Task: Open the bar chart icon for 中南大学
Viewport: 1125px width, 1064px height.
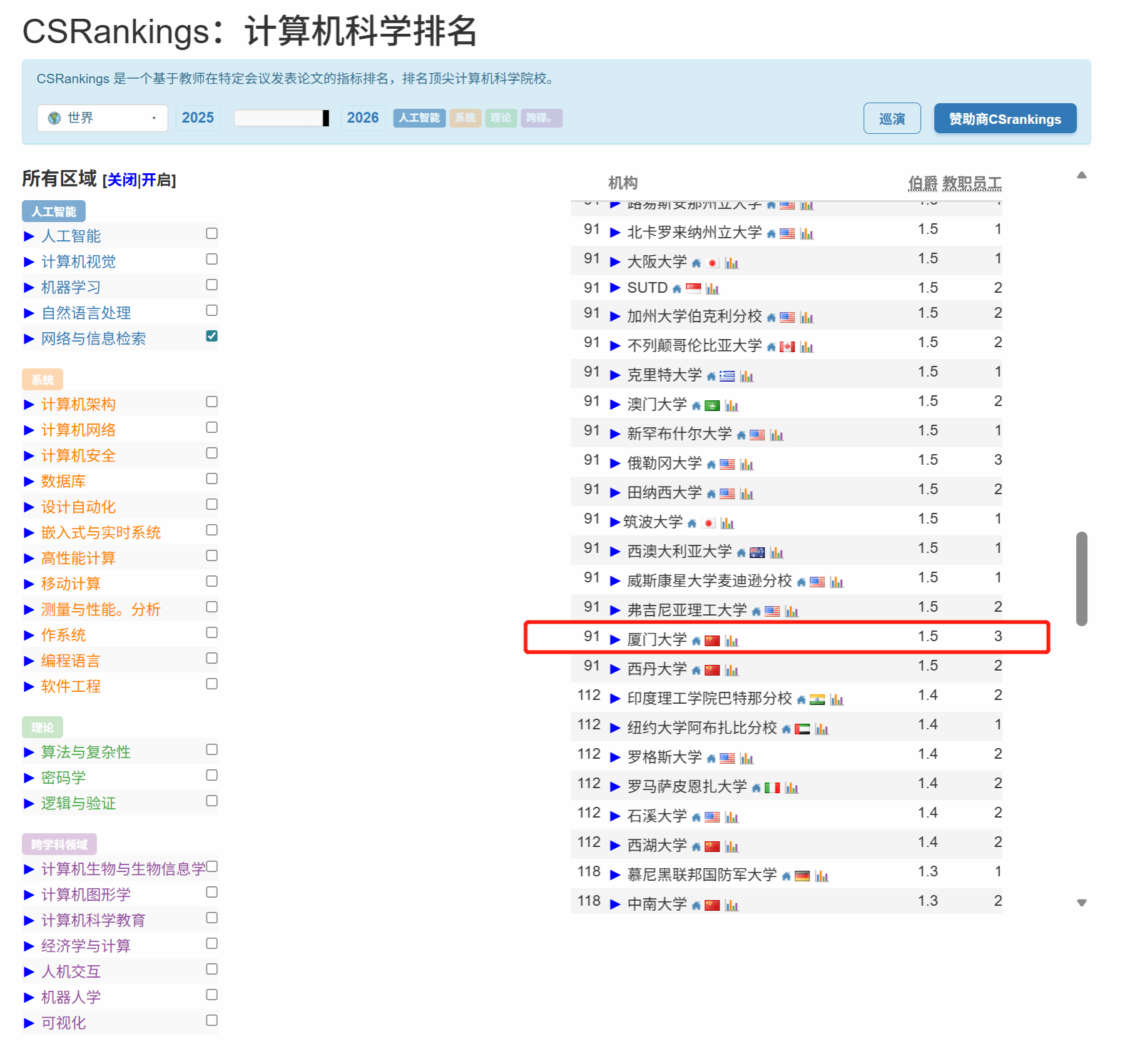Action: (x=731, y=904)
